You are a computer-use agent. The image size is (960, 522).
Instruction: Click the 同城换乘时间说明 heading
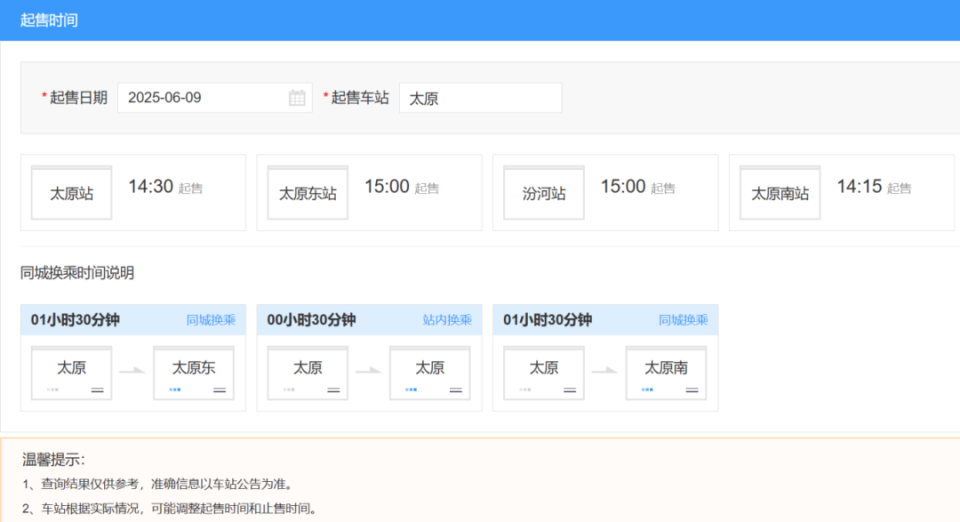(x=77, y=273)
